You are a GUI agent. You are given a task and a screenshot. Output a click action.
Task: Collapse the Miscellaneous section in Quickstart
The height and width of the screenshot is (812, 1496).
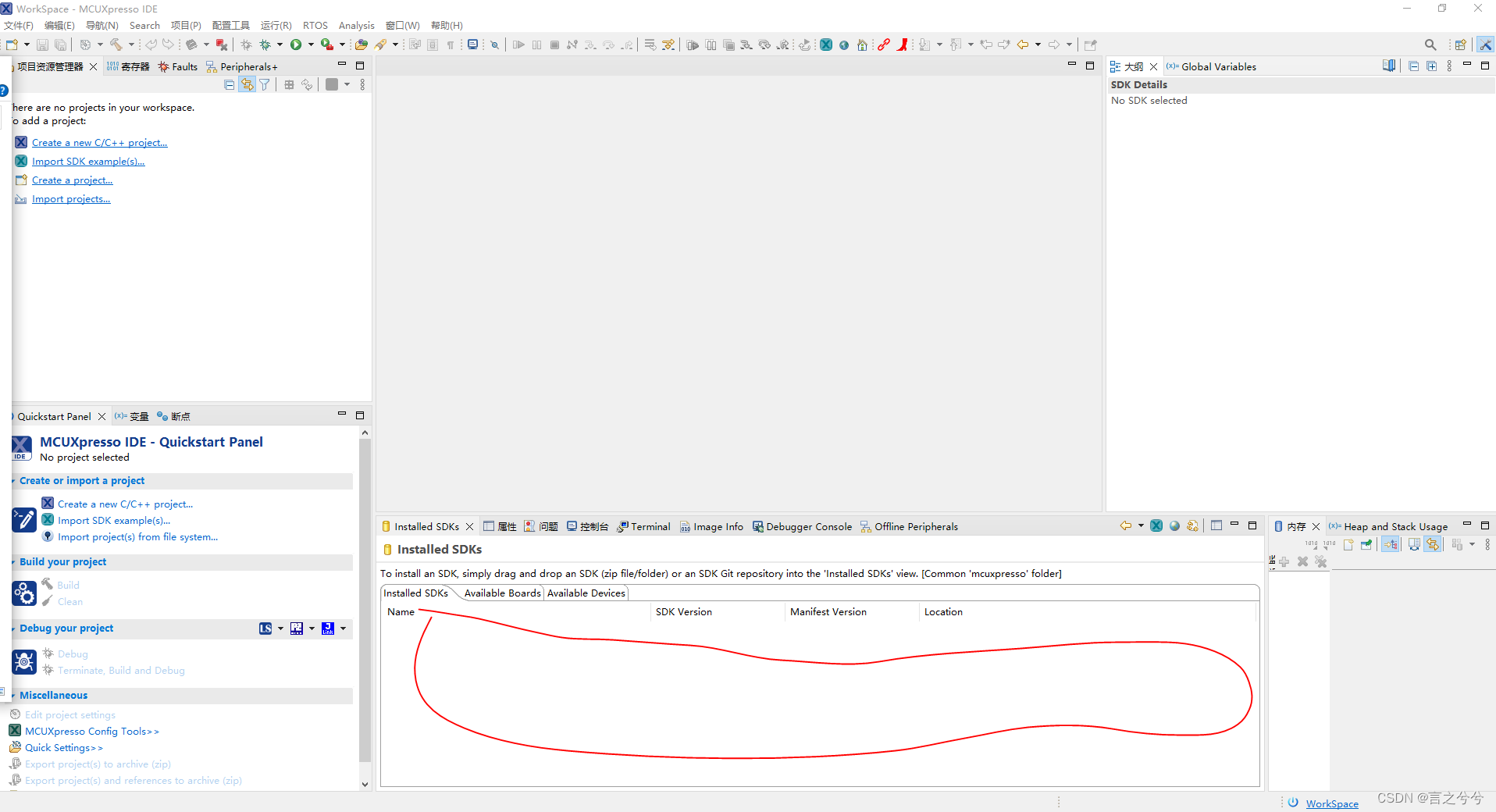(14, 696)
